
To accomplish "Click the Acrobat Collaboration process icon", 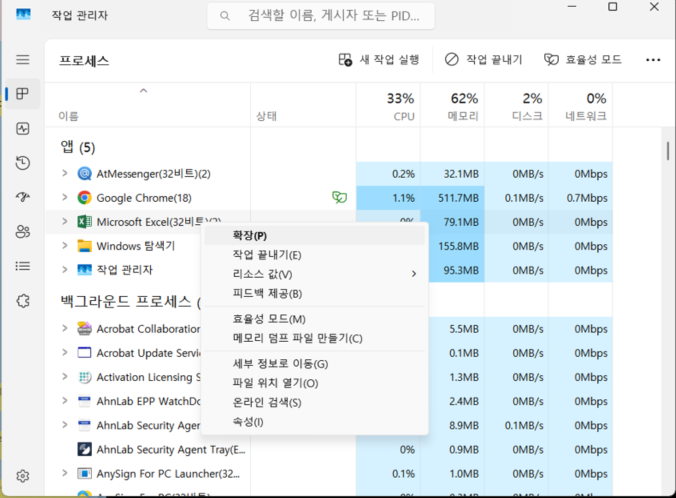I will [84, 329].
